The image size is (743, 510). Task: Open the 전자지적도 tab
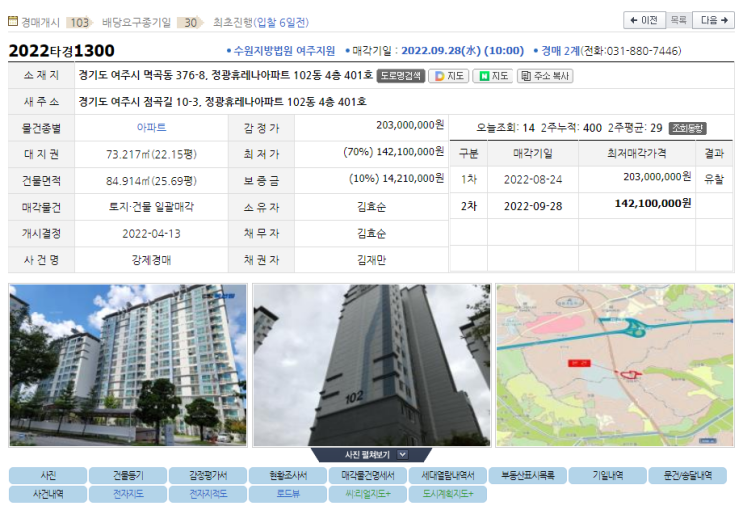[x=208, y=494]
